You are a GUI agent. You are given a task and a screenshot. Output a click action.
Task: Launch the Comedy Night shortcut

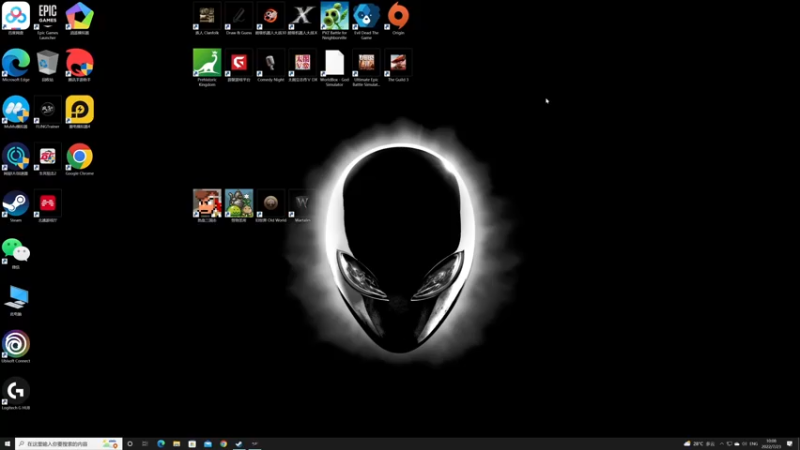(x=271, y=64)
